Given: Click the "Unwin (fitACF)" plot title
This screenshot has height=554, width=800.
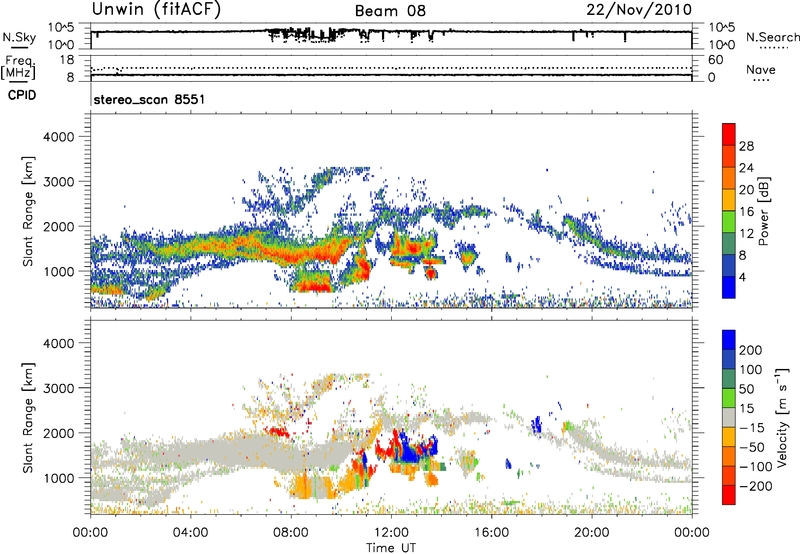Looking at the screenshot, I should point(156,10).
